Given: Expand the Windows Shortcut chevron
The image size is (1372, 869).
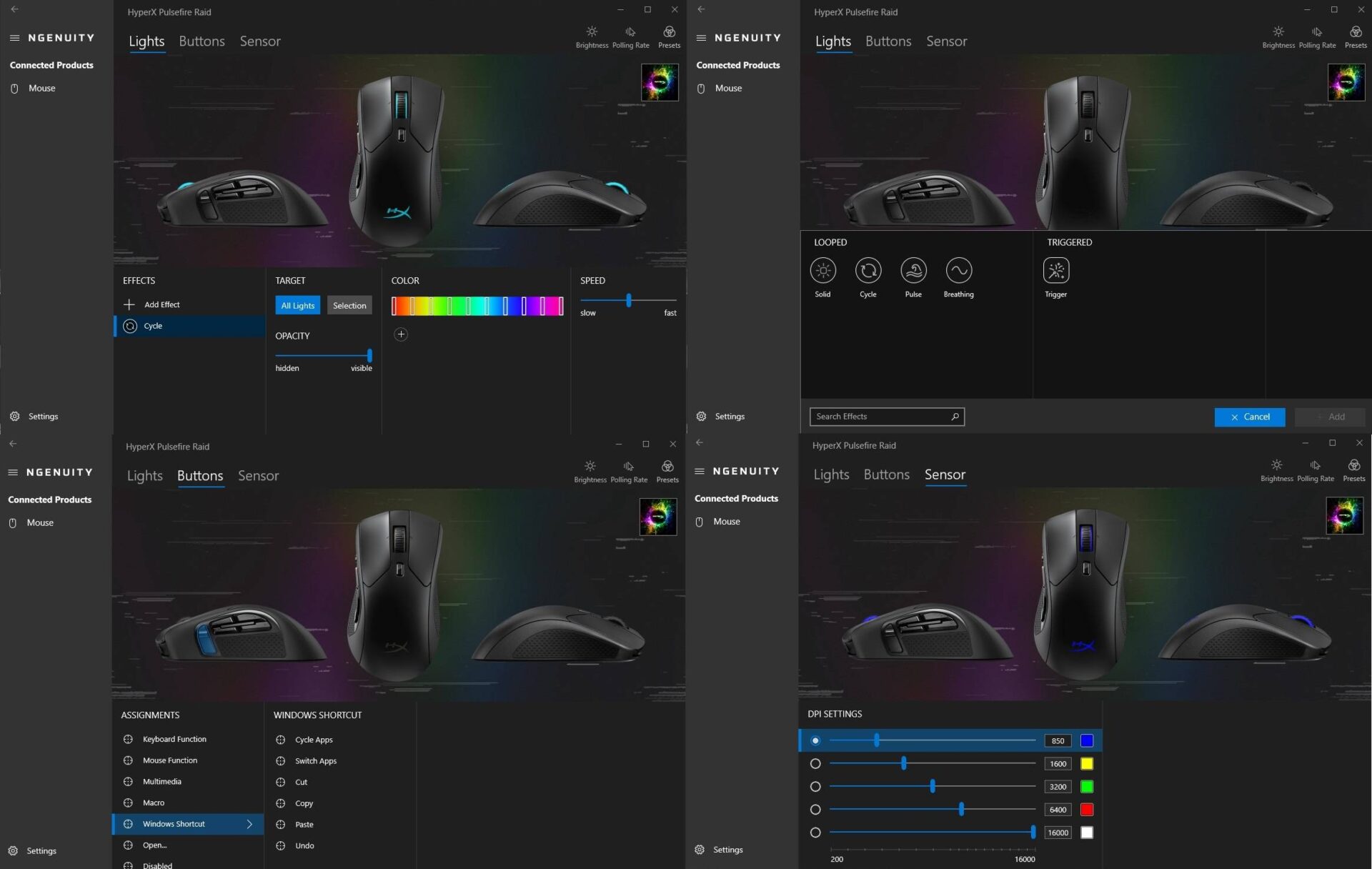Looking at the screenshot, I should [249, 824].
